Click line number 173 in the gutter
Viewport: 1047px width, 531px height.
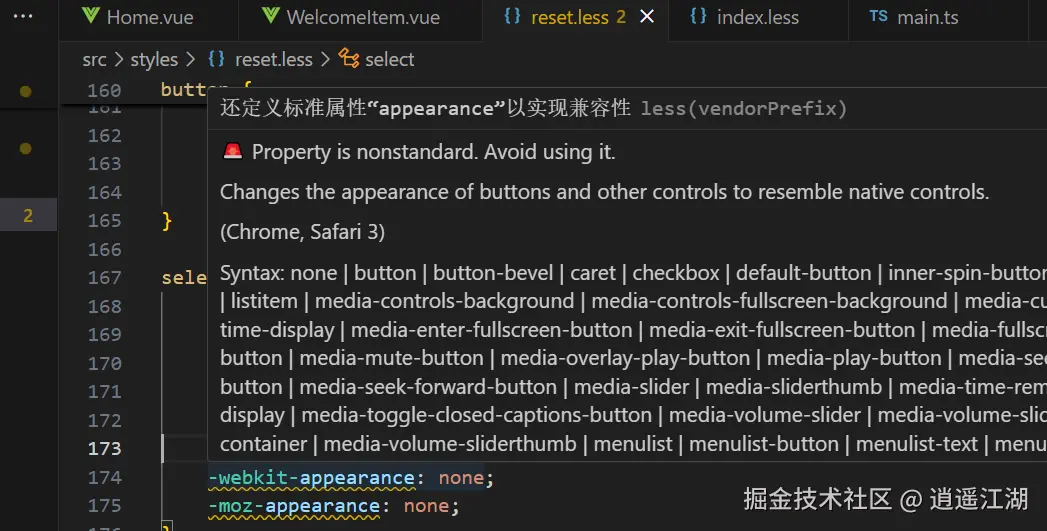click(104, 449)
